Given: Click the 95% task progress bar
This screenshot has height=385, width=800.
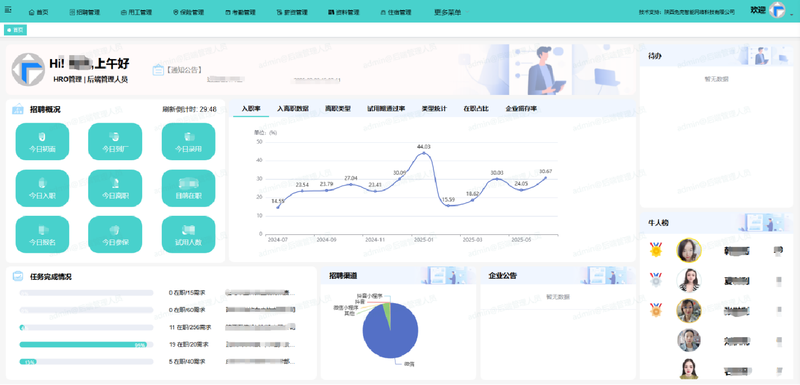Looking at the screenshot, I should [x=86, y=345].
